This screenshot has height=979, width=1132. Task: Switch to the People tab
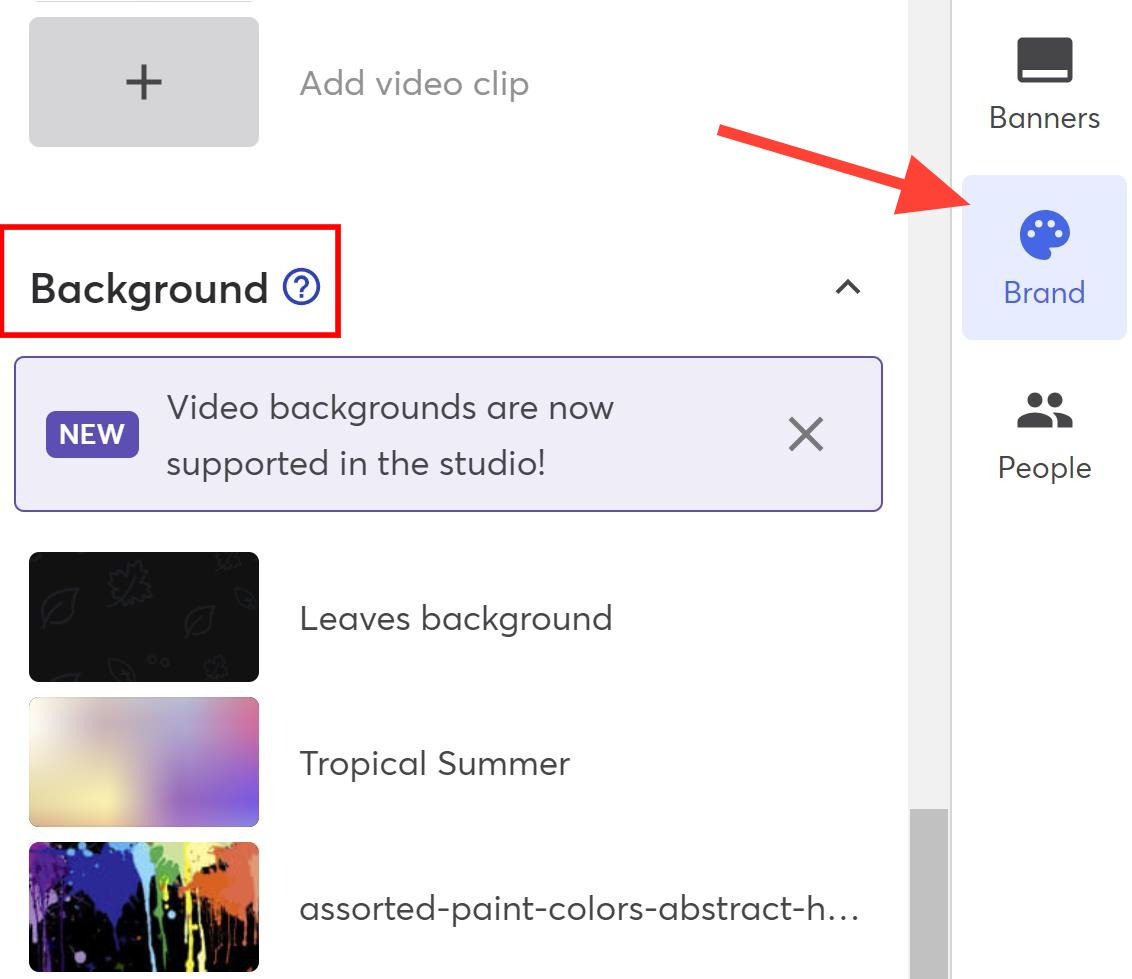pyautogui.click(x=1044, y=466)
